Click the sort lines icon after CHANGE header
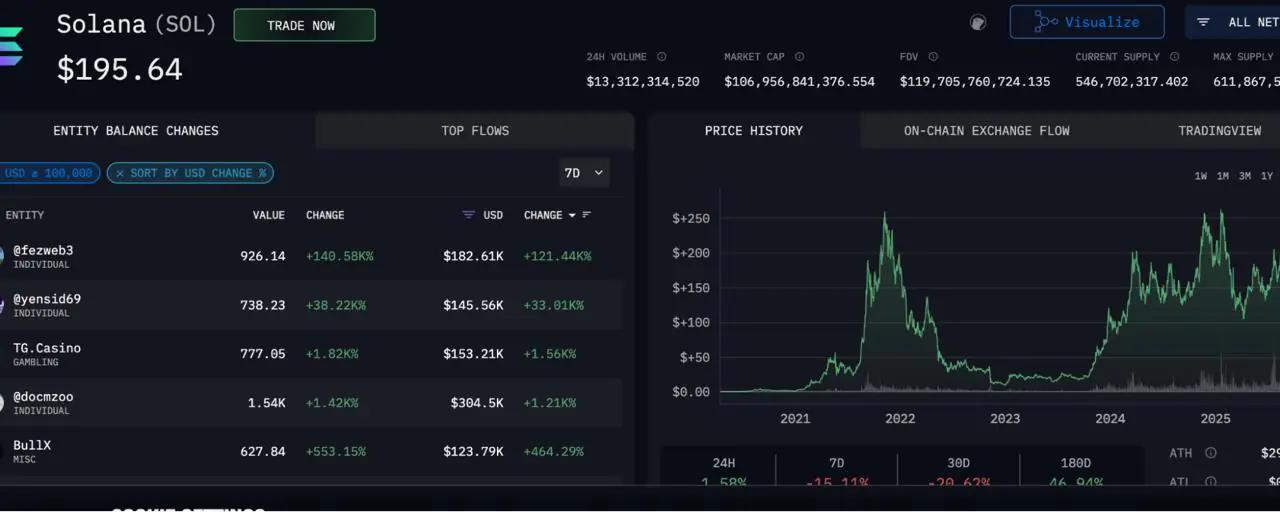 coord(587,215)
